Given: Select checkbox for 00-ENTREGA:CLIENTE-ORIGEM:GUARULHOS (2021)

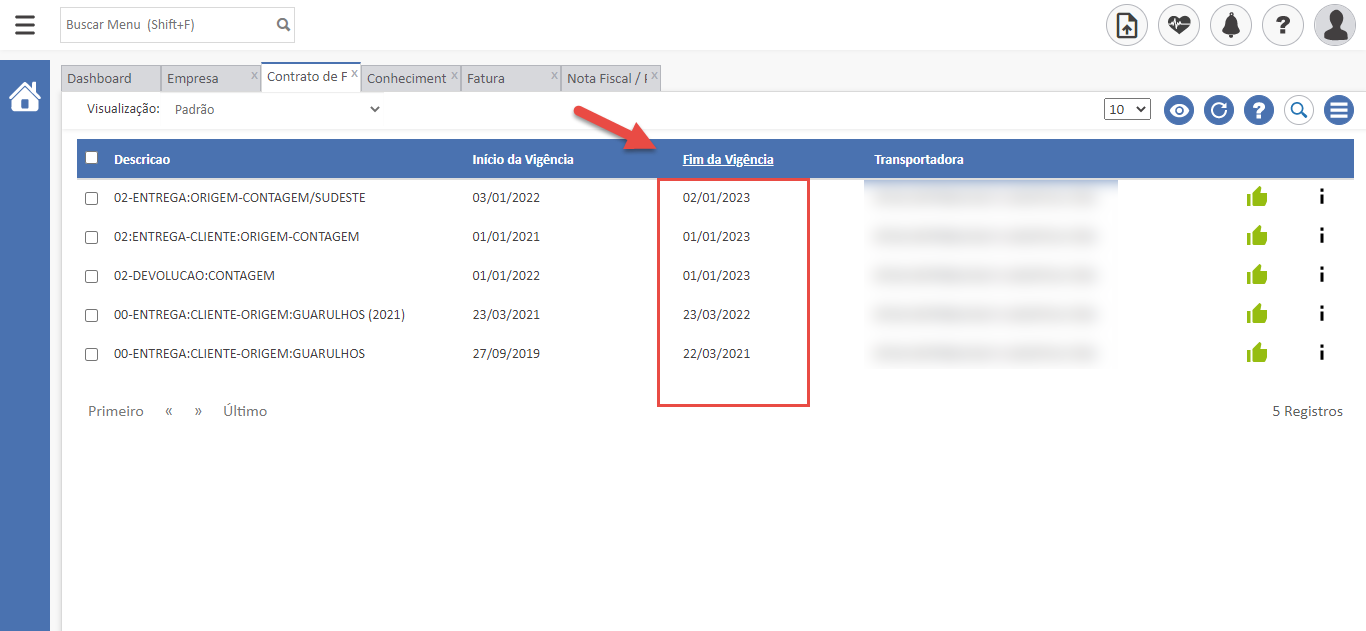Looking at the screenshot, I should click(92, 315).
